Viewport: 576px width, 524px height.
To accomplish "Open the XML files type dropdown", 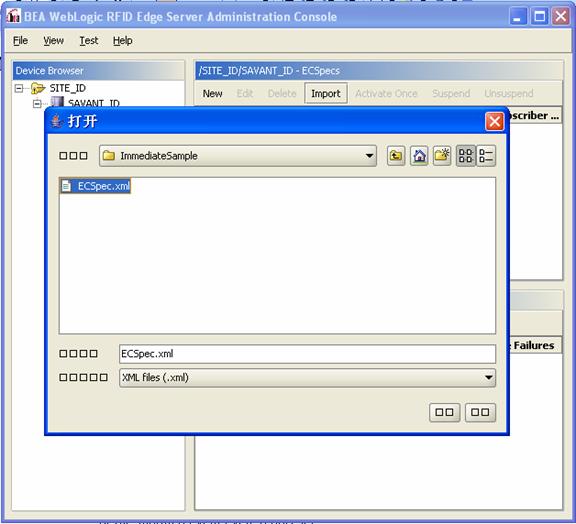I will pyautogui.click(x=307, y=378).
